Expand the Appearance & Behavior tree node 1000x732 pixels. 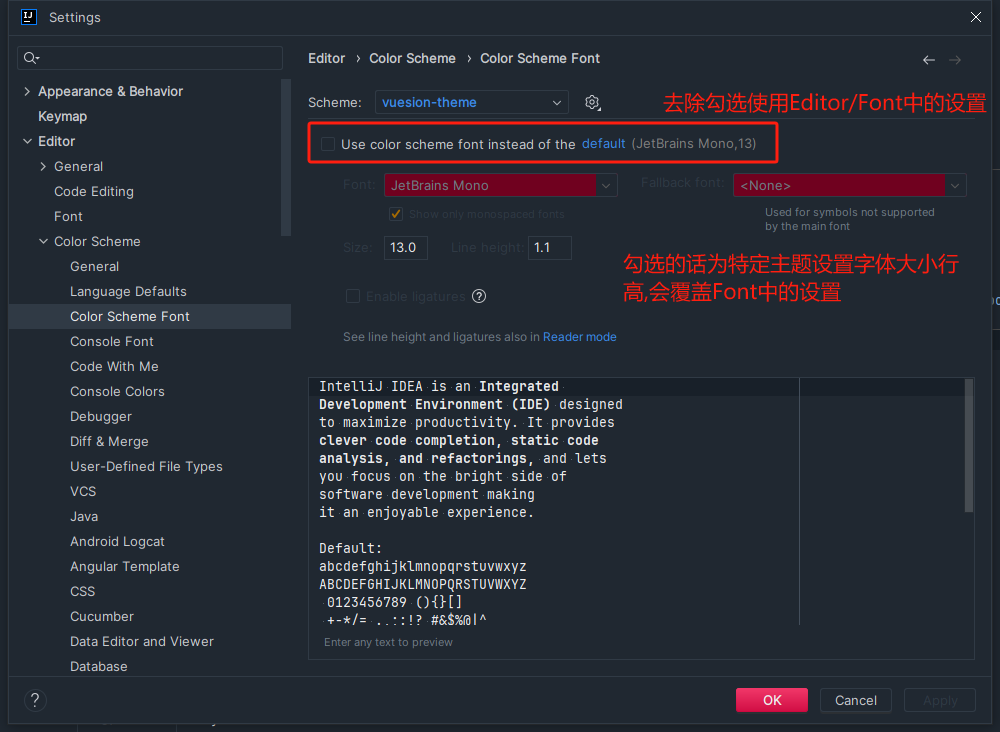point(26,91)
